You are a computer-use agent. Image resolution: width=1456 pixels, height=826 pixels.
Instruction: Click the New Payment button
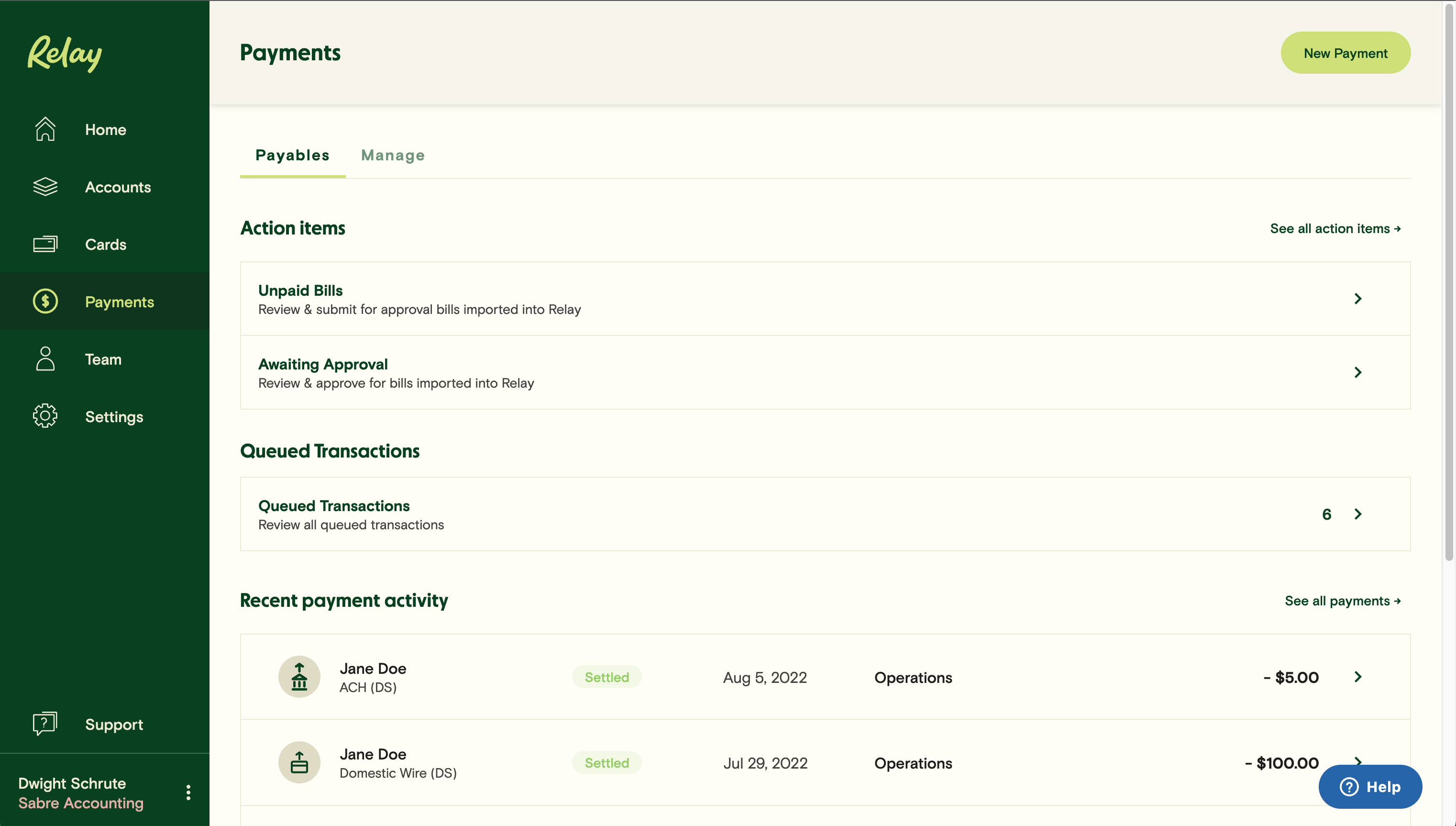(1346, 53)
